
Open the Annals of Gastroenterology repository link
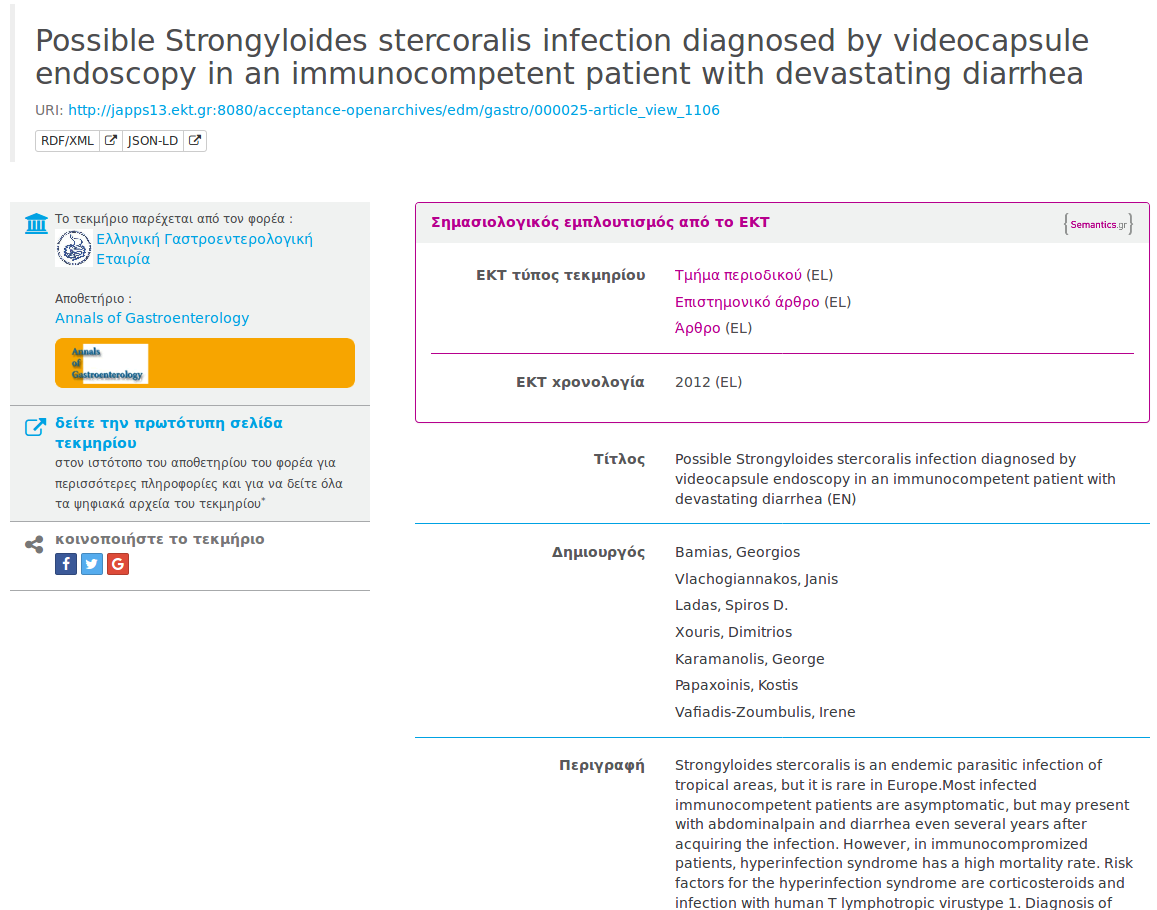click(152, 318)
